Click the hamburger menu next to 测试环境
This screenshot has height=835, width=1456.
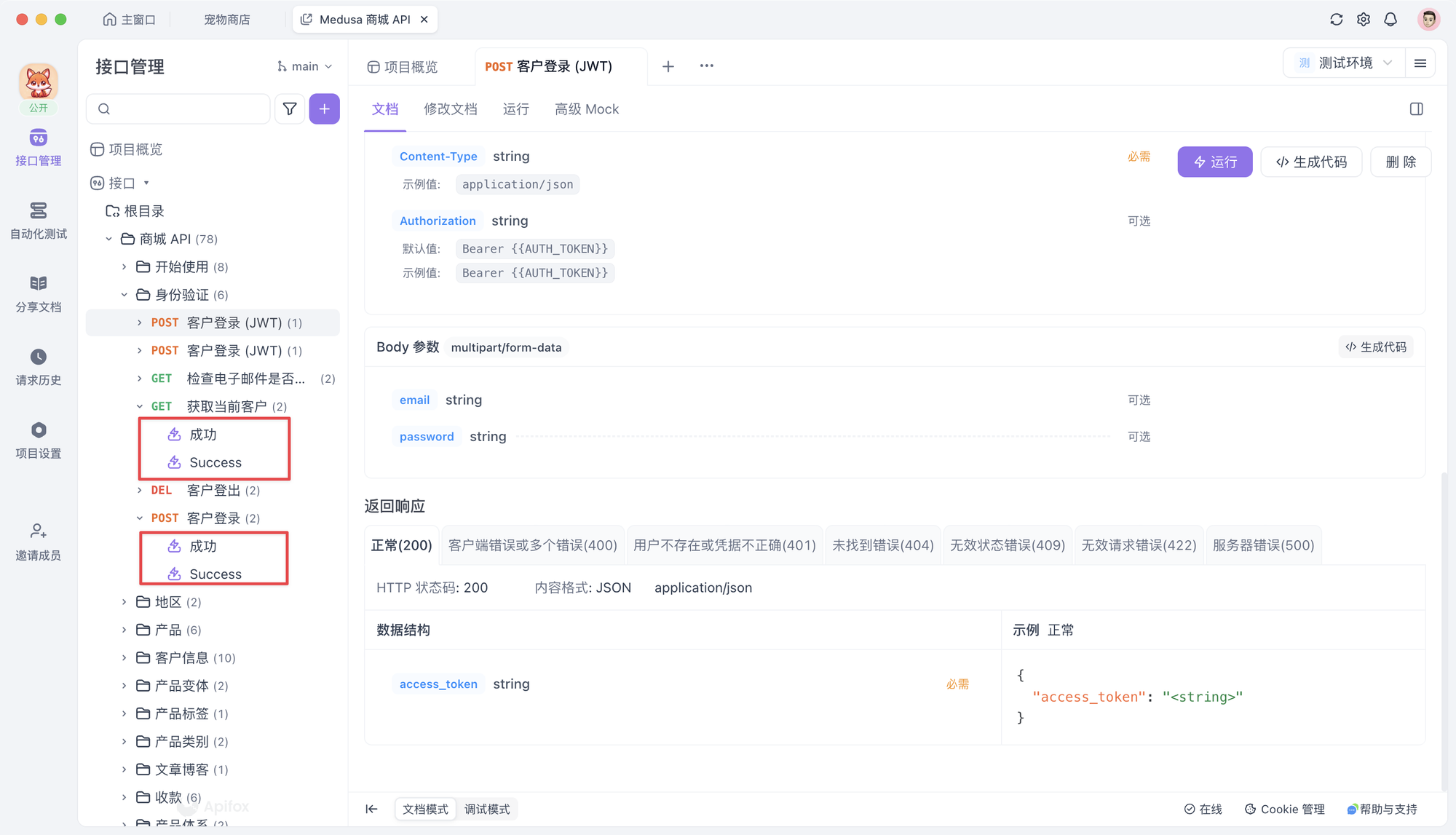click(1420, 63)
